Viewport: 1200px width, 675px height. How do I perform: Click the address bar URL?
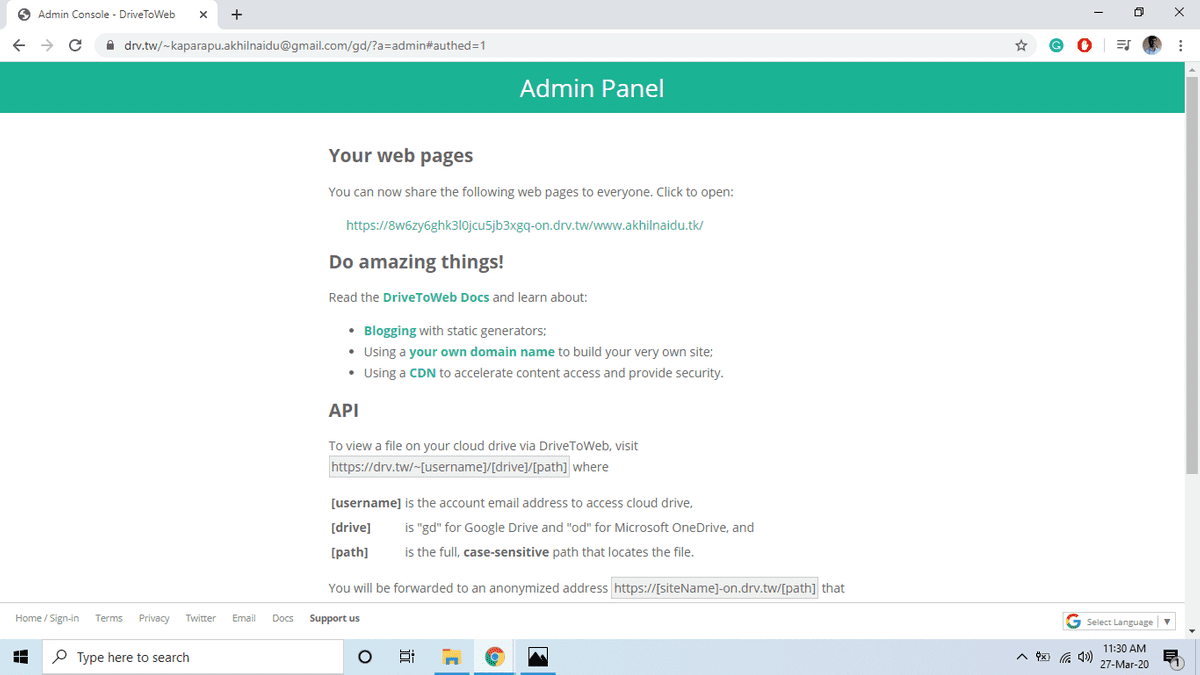305,45
